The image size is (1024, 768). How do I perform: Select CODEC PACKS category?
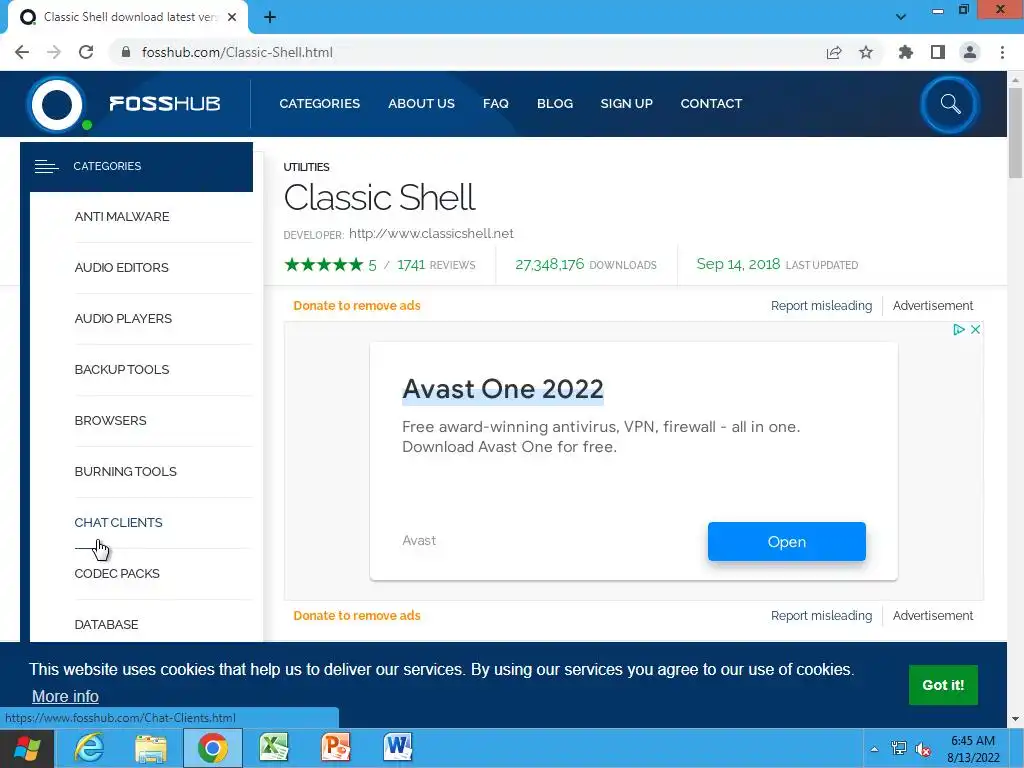[x=117, y=573]
